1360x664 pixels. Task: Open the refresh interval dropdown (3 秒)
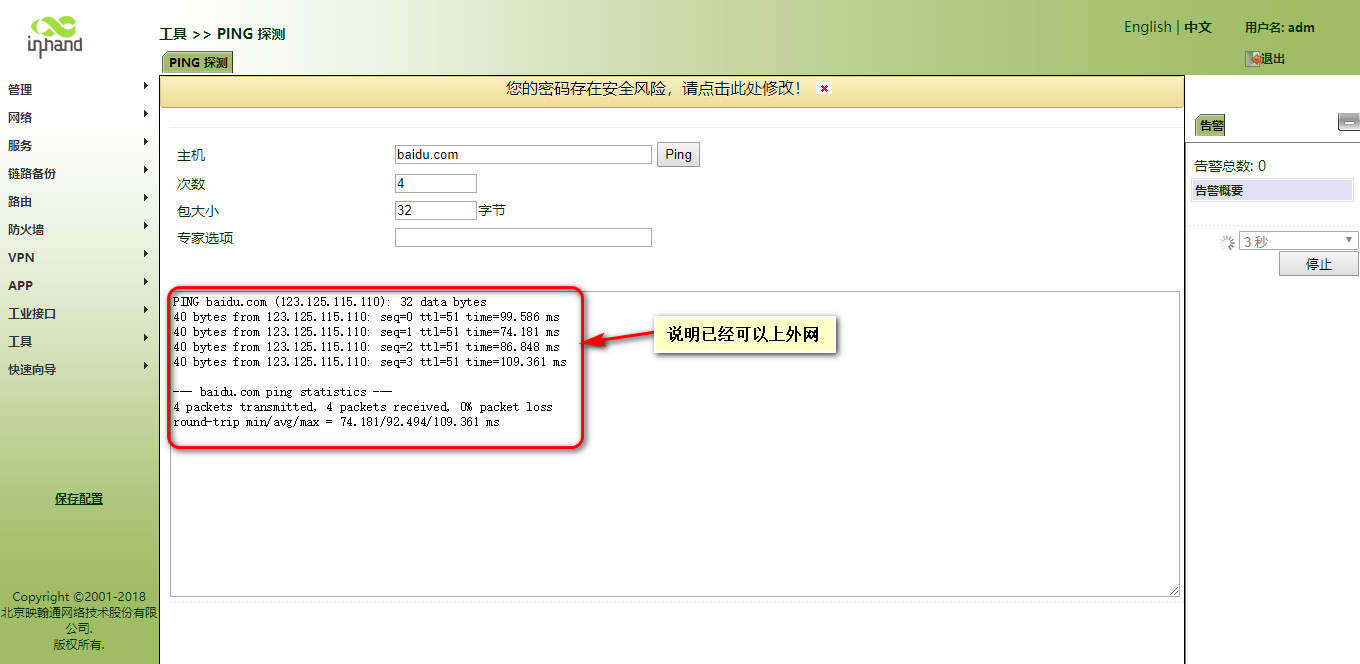coord(1298,241)
